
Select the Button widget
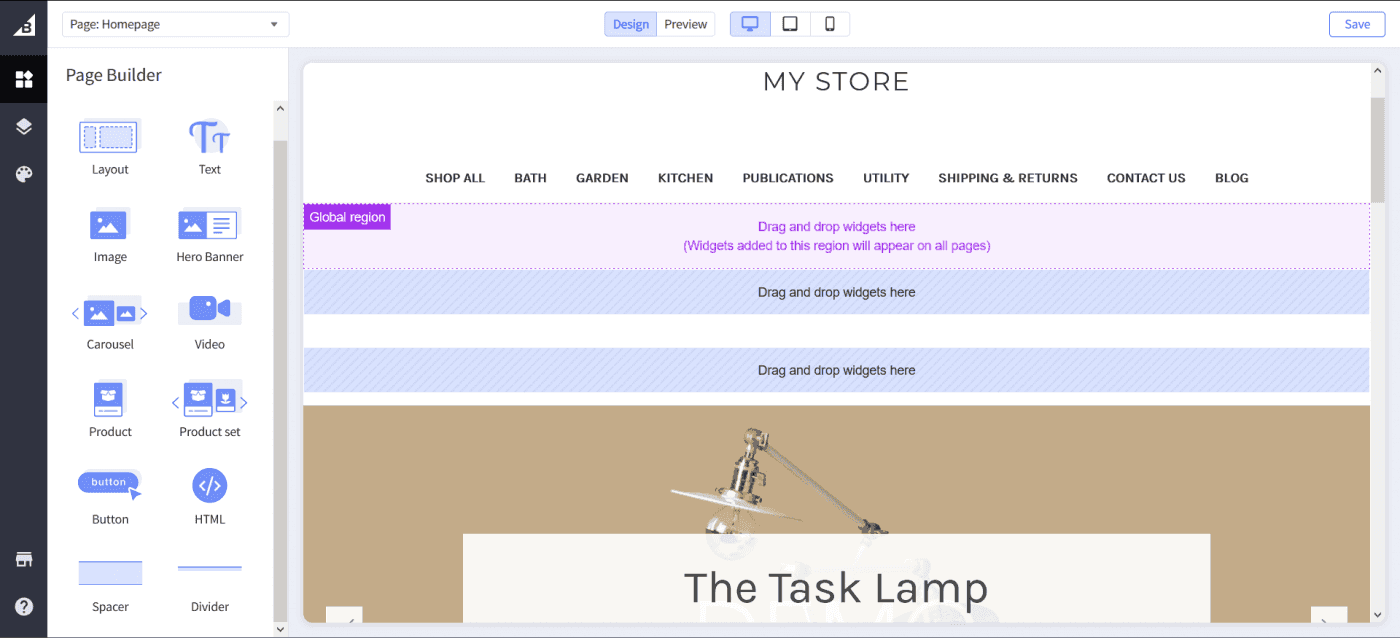[x=110, y=496]
